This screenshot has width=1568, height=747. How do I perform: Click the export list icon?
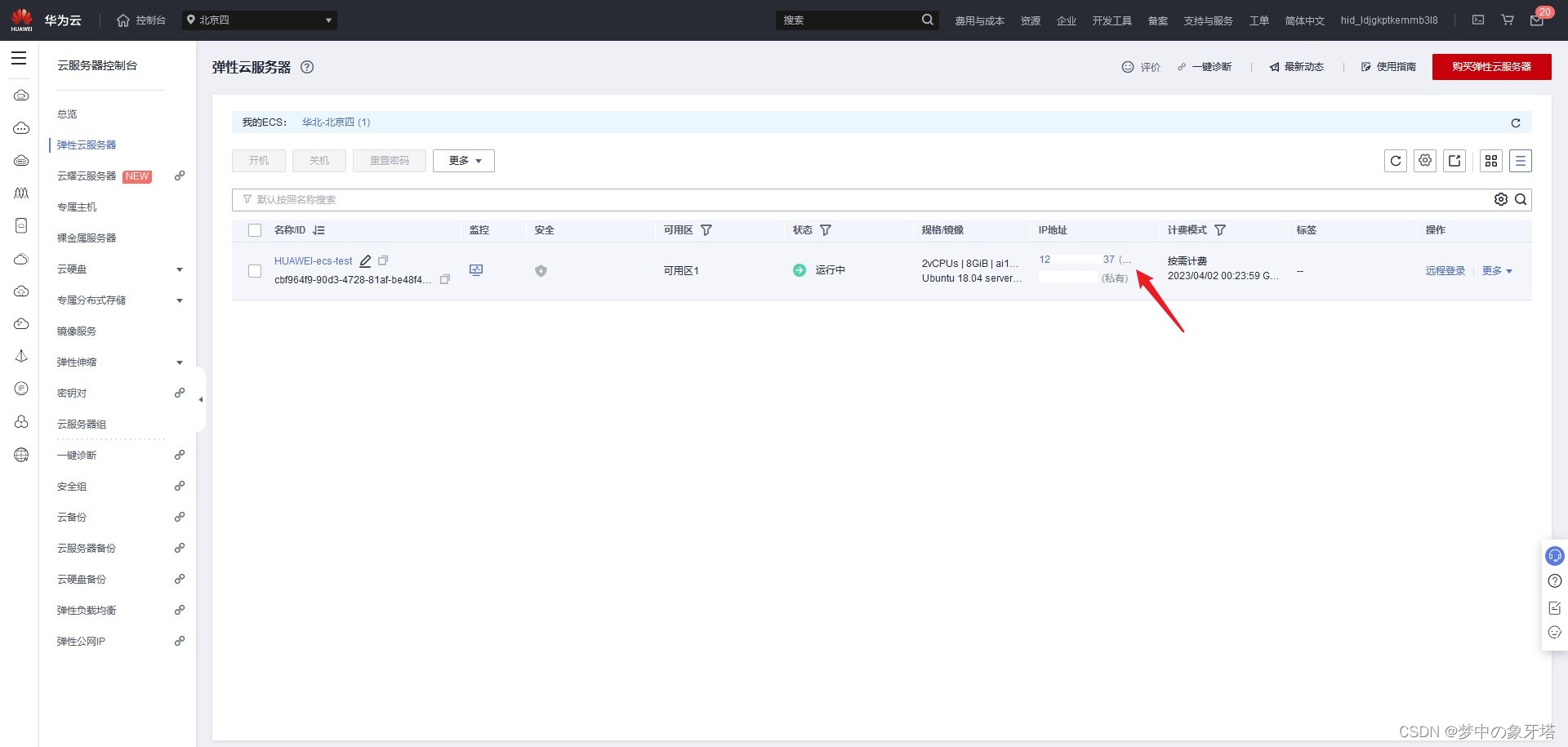pyautogui.click(x=1454, y=161)
